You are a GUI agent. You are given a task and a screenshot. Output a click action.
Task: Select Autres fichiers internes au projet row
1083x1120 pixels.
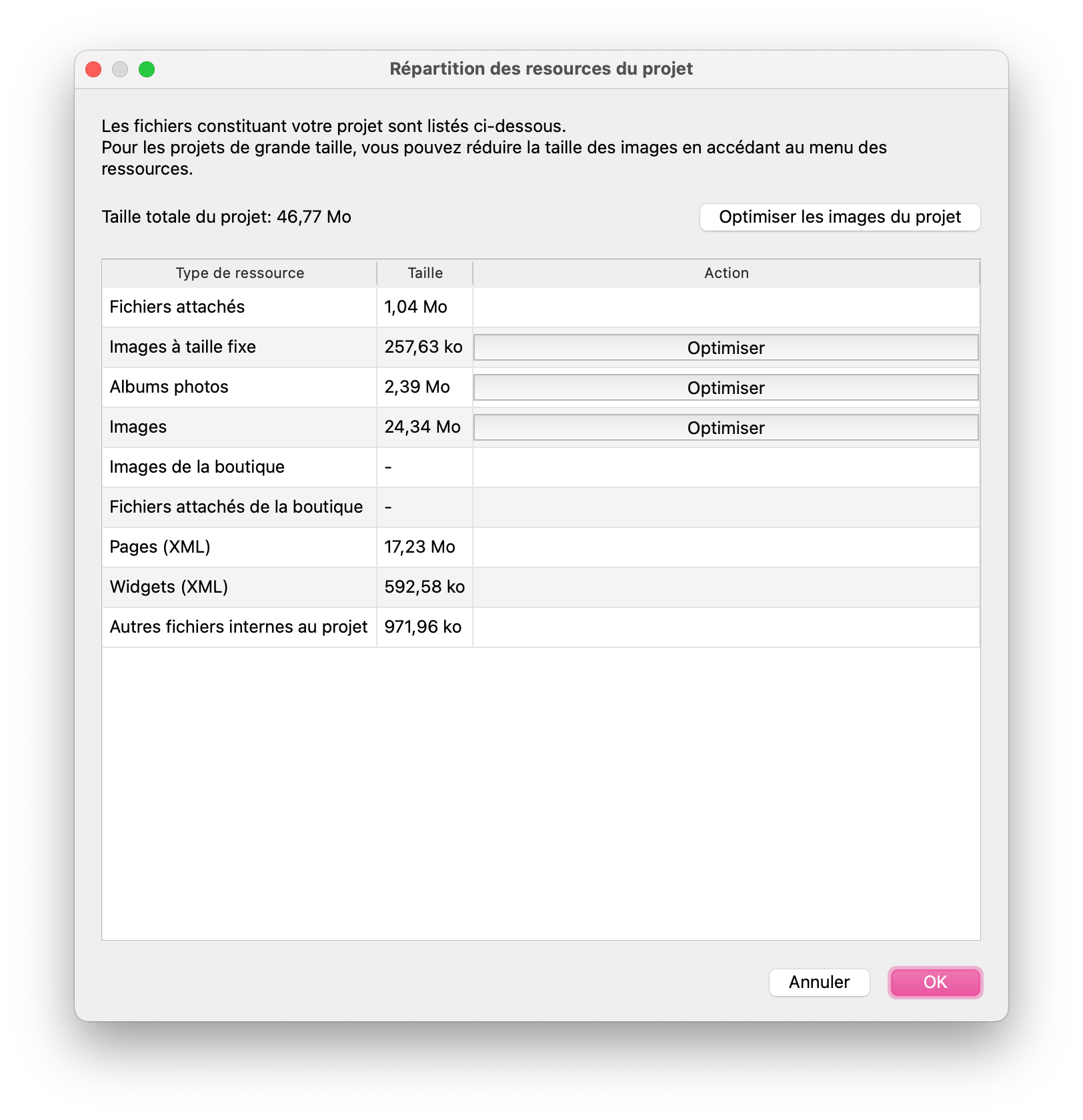(x=239, y=627)
